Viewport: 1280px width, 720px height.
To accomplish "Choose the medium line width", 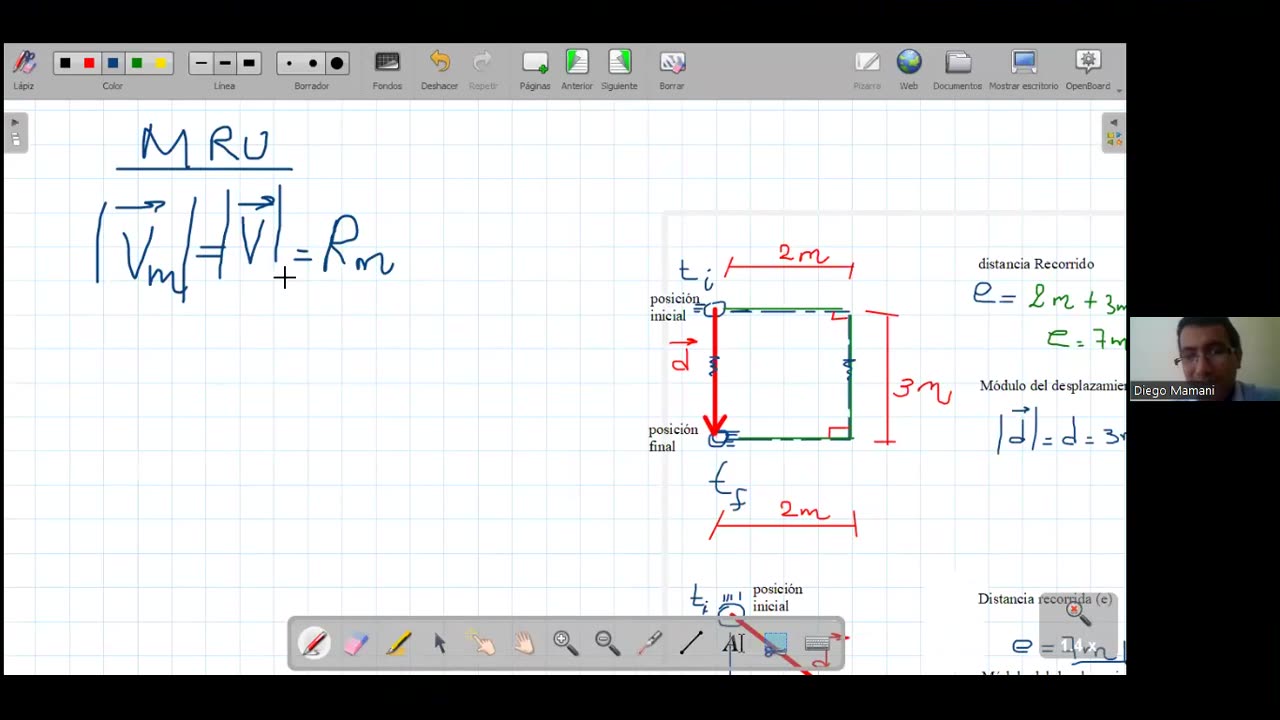I will 225,63.
